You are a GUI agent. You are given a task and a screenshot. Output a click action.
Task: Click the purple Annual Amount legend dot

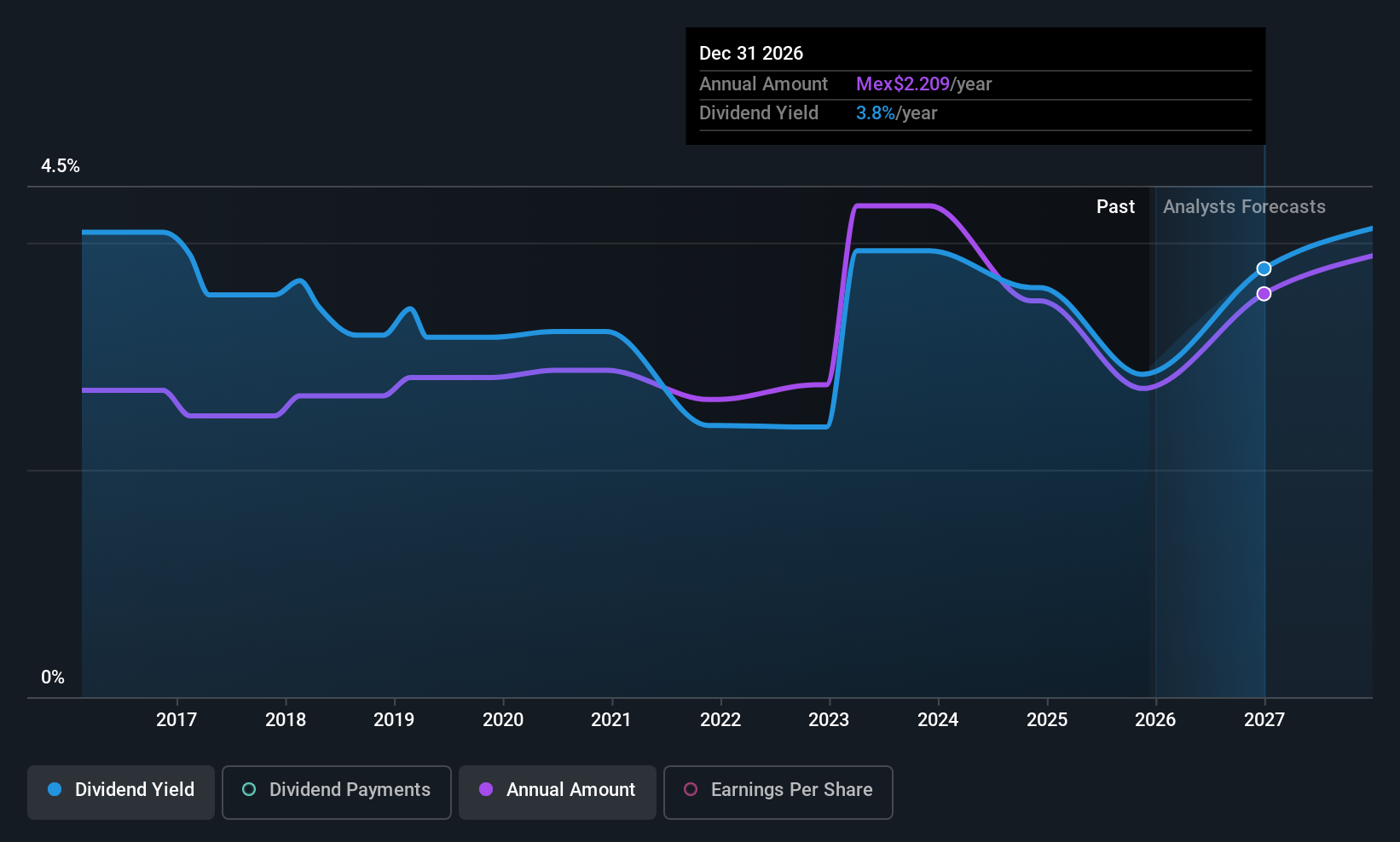(x=486, y=790)
